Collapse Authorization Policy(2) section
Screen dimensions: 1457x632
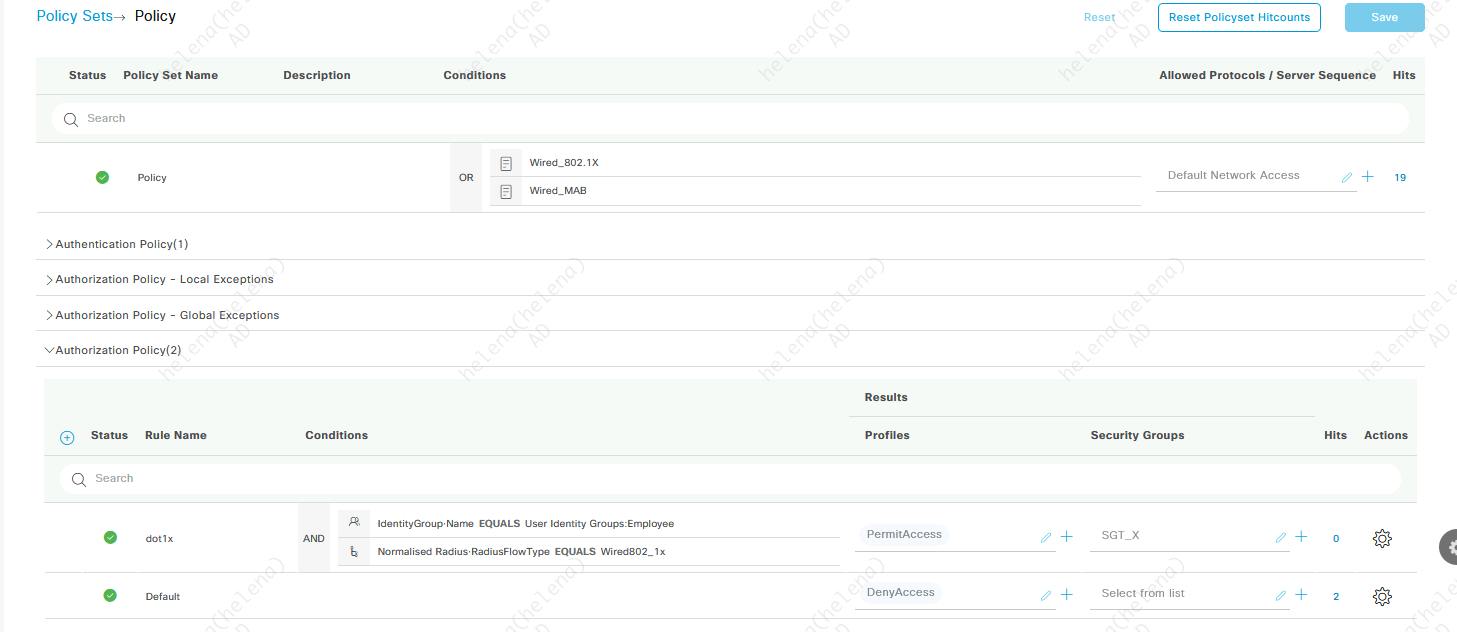pos(117,350)
